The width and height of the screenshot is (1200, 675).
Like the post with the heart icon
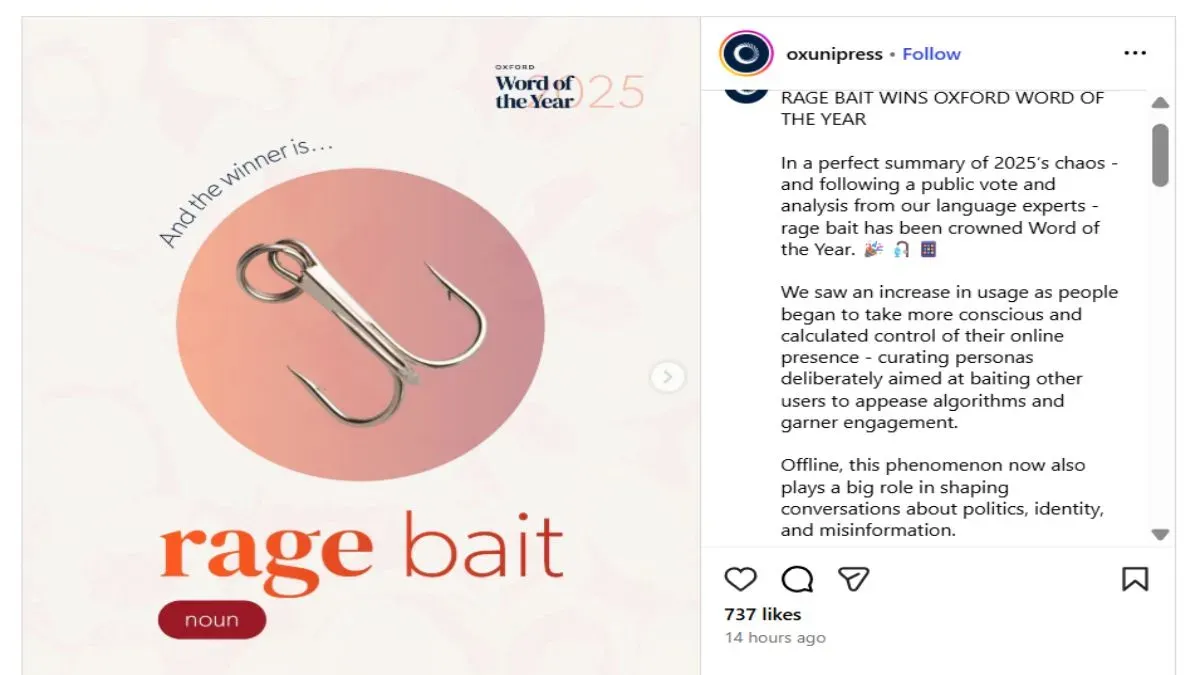pyautogui.click(x=740, y=579)
